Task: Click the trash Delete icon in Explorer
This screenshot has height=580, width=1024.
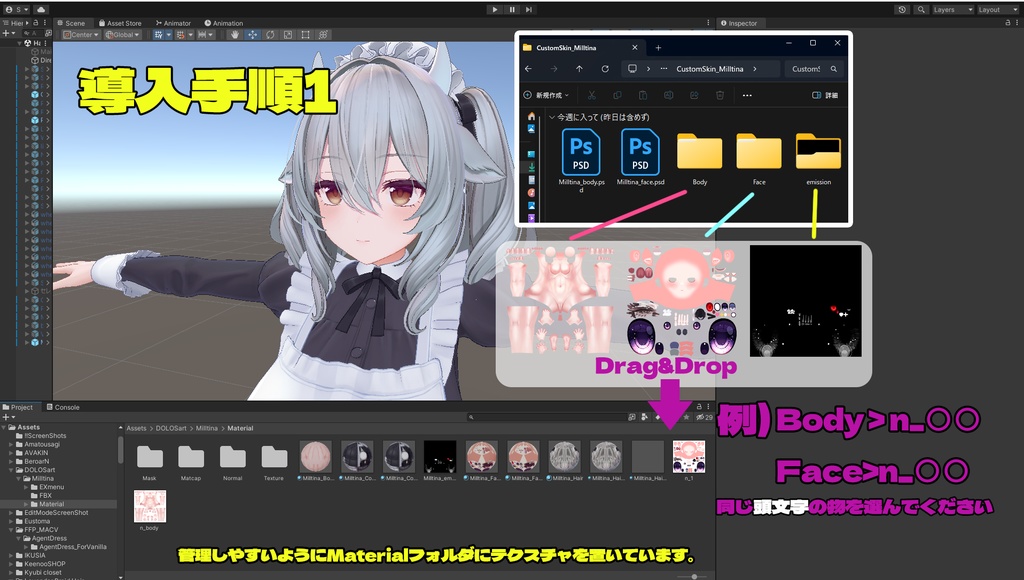Action: (x=720, y=94)
